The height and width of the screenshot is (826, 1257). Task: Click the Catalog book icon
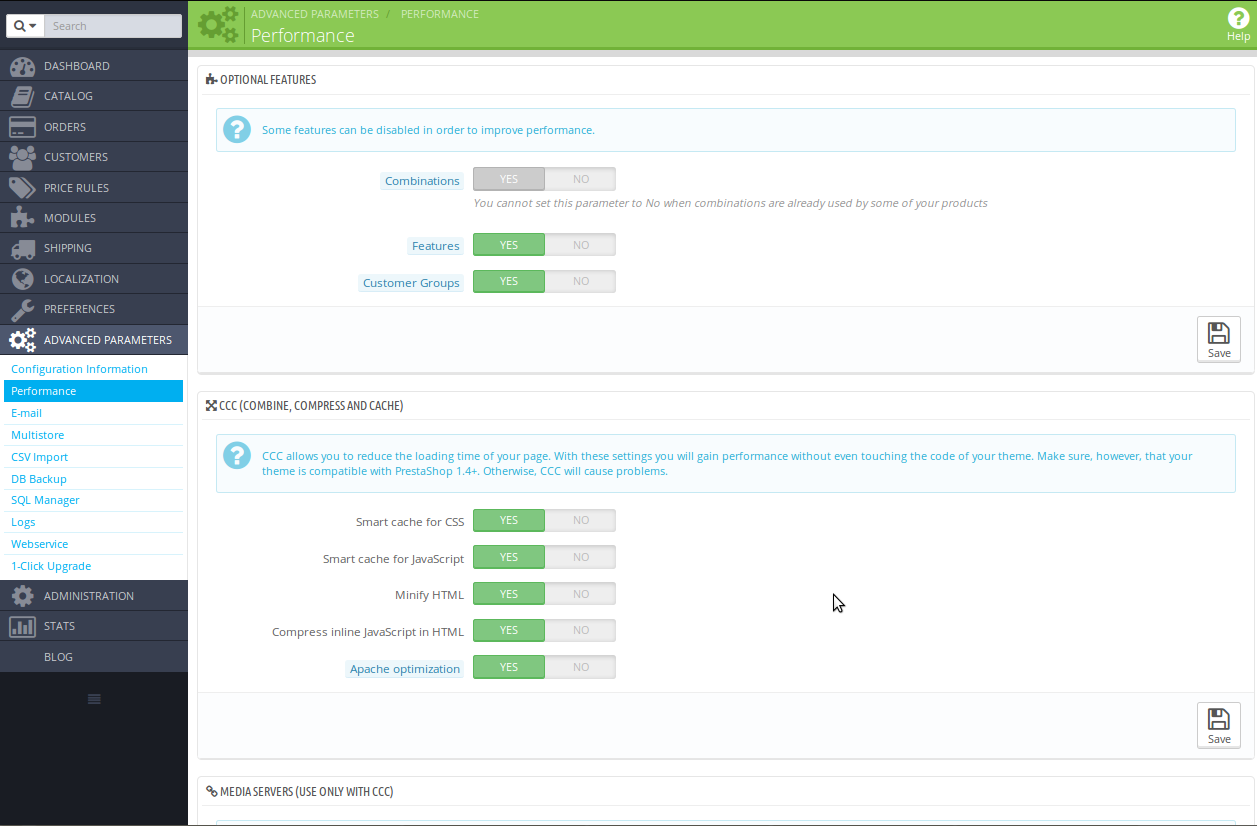point(22,96)
